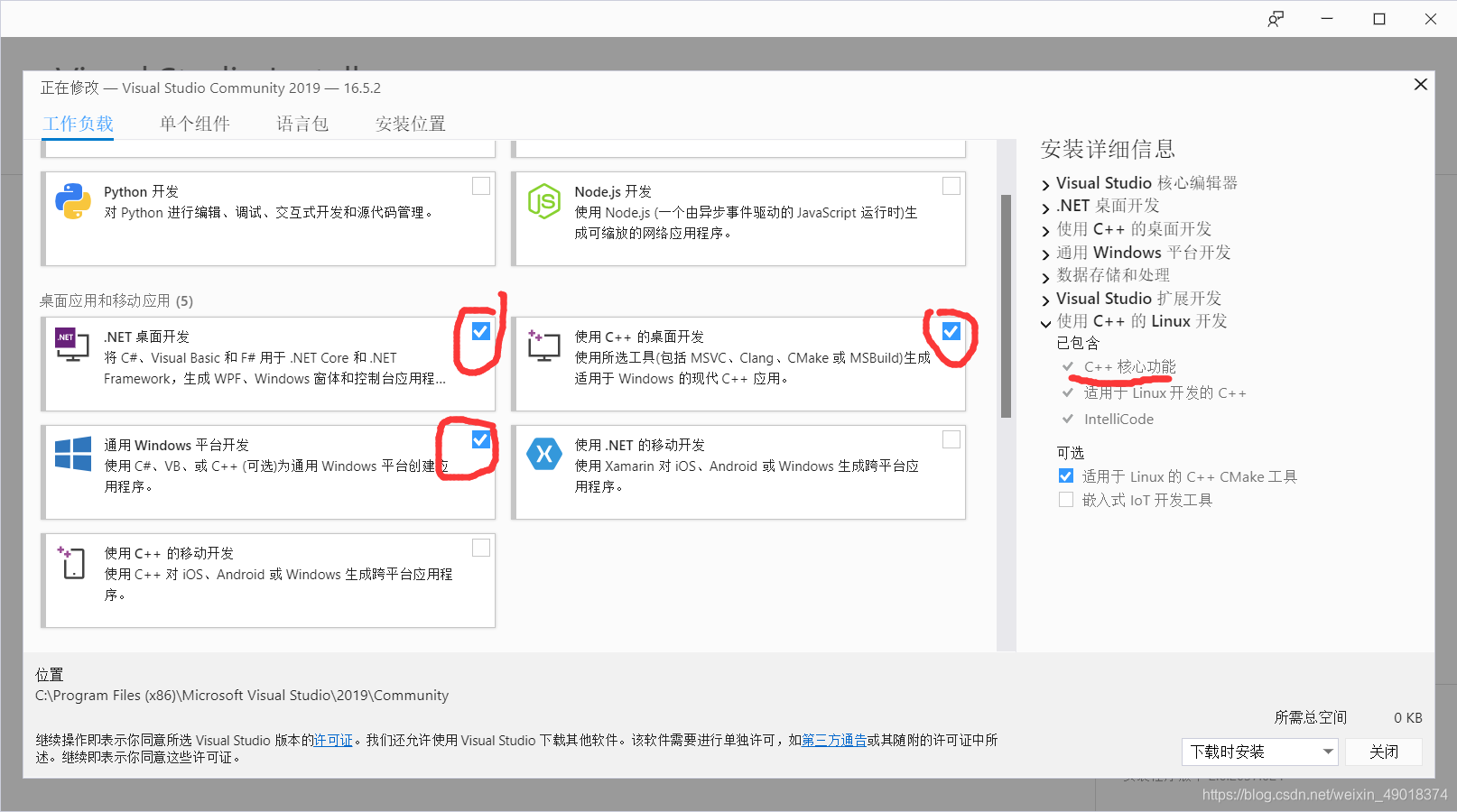Click the Universal Windows platform logo icon

(73, 454)
